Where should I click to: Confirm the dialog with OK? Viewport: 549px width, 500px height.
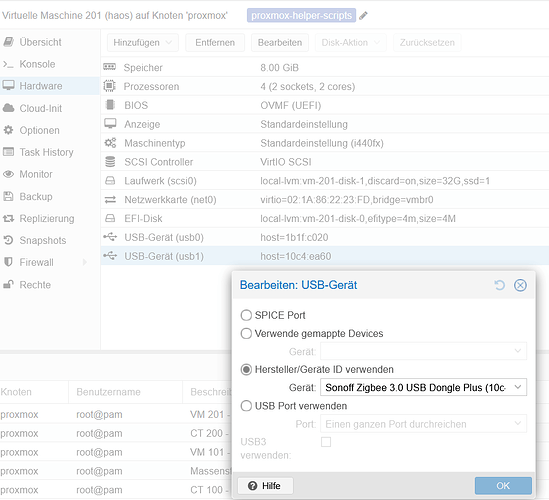click(x=503, y=486)
